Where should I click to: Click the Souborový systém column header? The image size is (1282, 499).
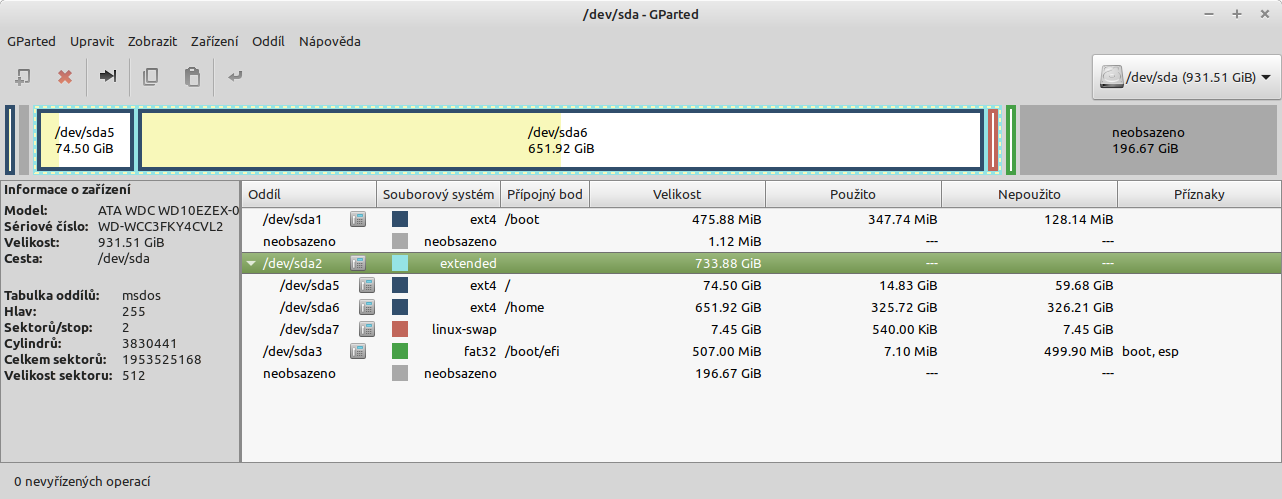pos(438,194)
